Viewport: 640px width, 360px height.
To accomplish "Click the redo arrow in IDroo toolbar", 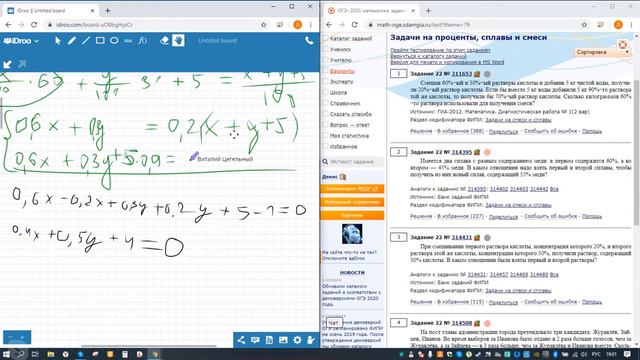I will (22, 64).
